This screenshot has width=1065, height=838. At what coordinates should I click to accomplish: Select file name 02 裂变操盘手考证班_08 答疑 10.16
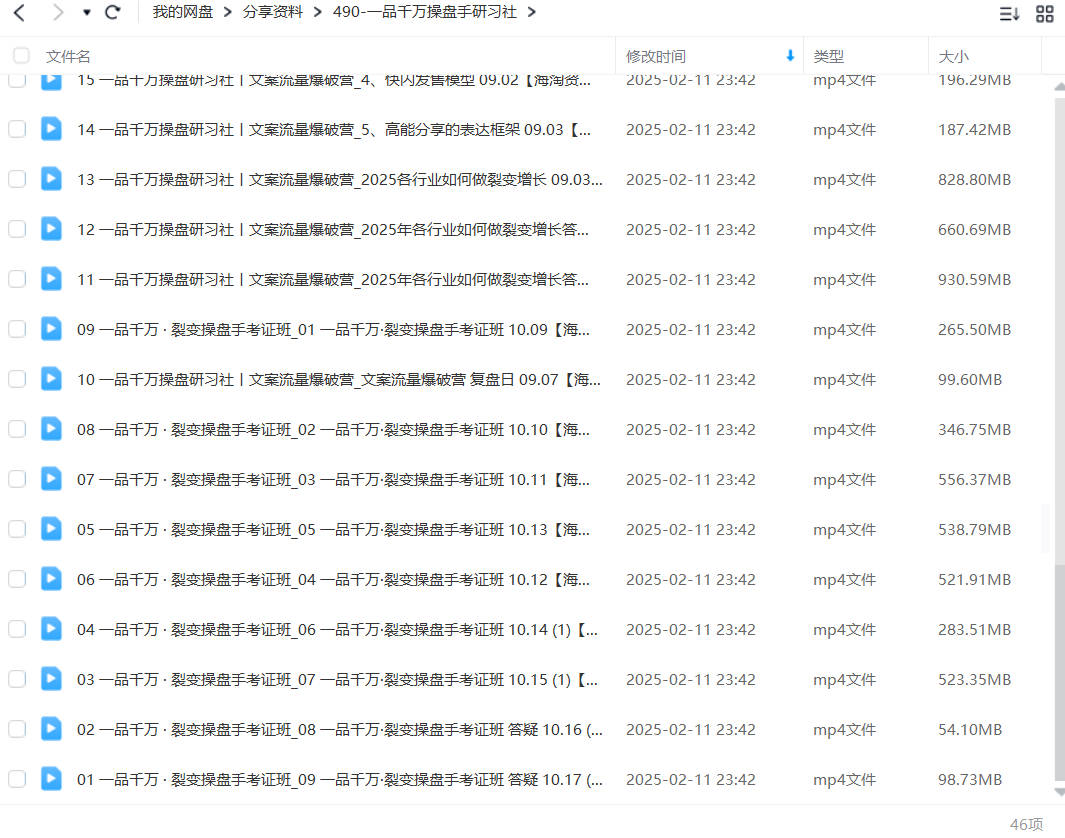pyautogui.click(x=340, y=730)
